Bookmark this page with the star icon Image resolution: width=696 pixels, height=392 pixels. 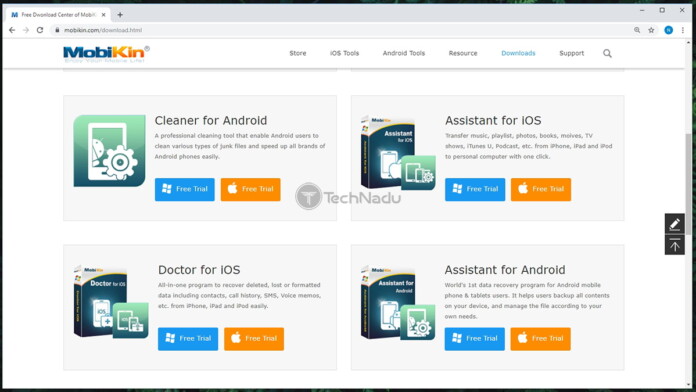[x=651, y=30]
